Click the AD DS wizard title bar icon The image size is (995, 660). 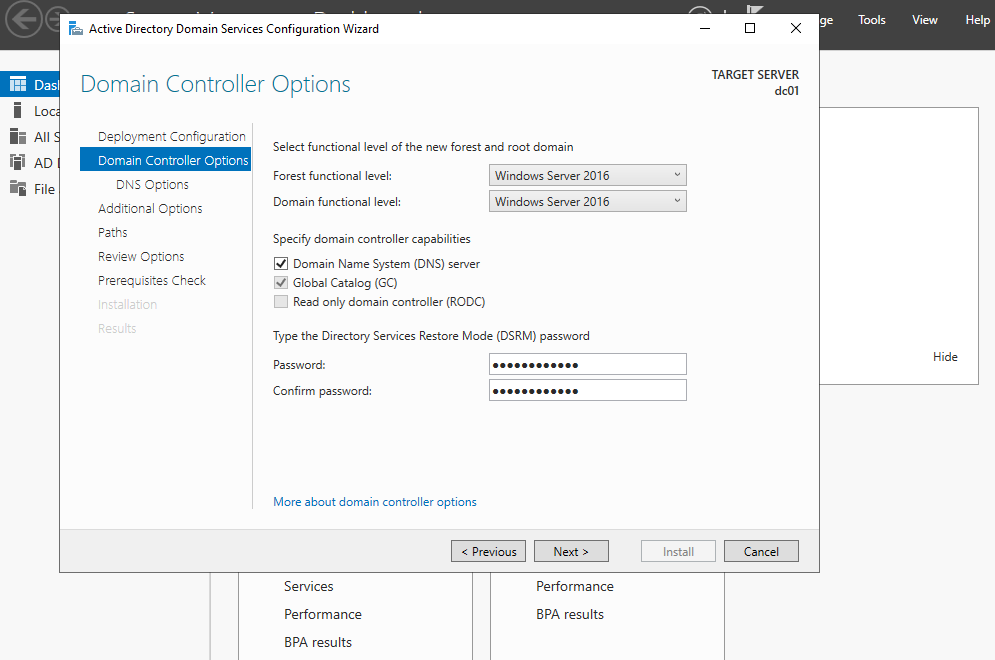click(76, 29)
